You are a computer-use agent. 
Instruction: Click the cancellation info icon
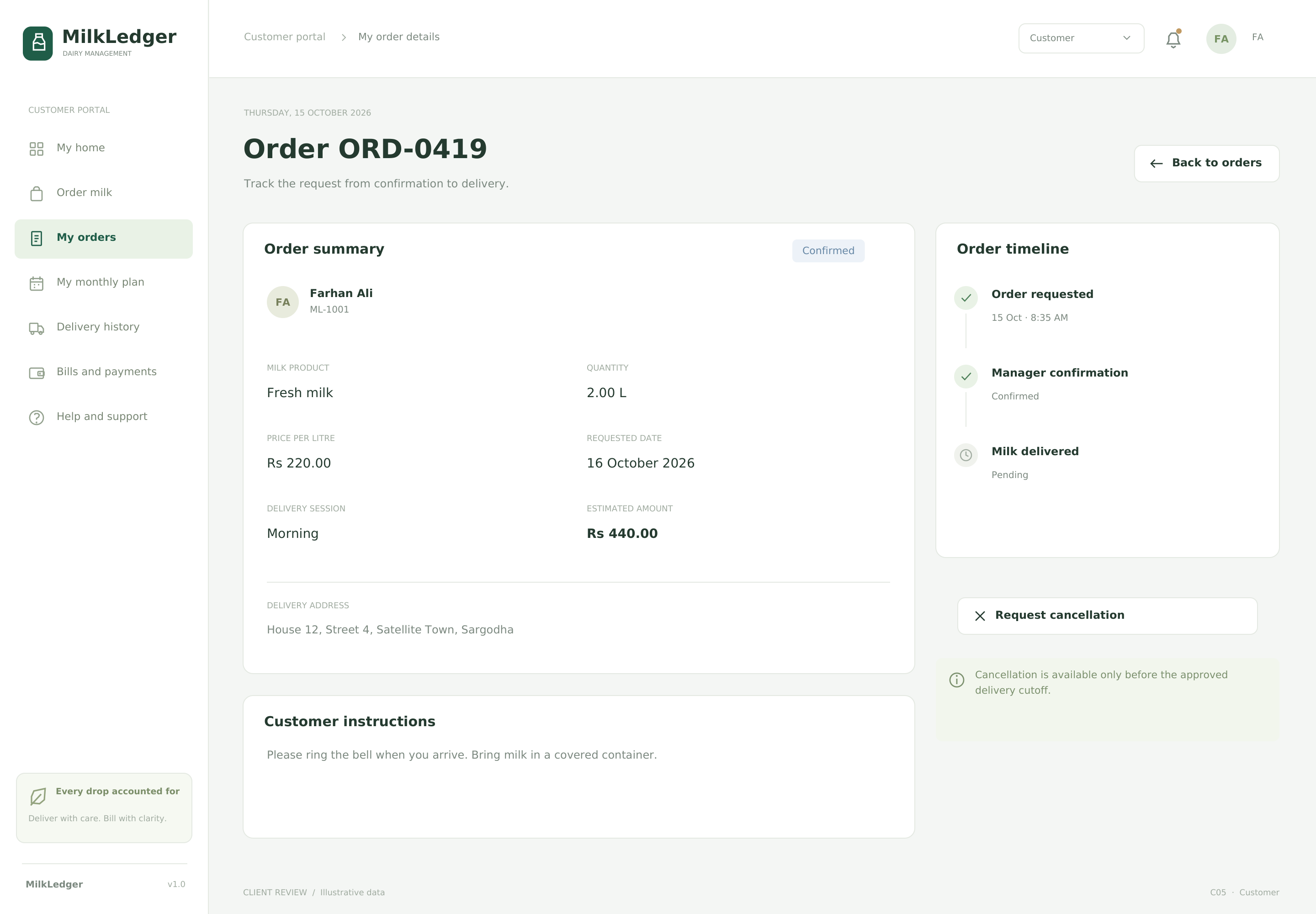pyautogui.click(x=956, y=680)
